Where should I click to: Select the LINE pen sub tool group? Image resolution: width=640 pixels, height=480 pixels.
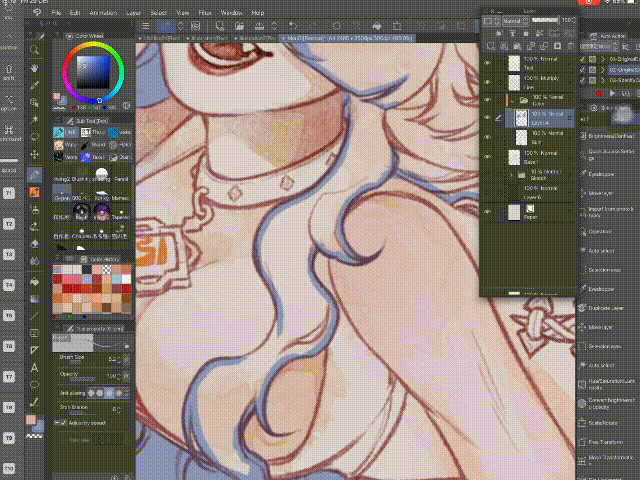pyautogui.click(x=65, y=132)
